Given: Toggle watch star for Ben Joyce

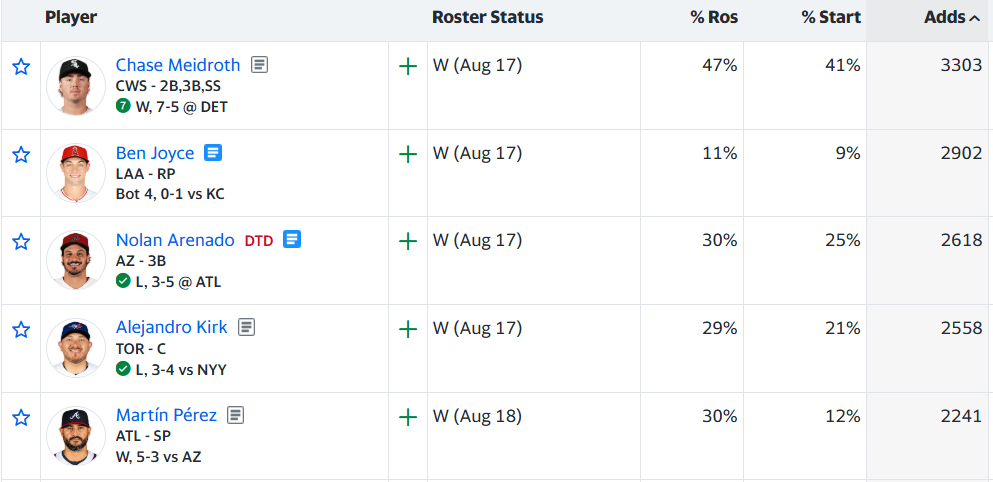Looking at the screenshot, I should [x=21, y=154].
